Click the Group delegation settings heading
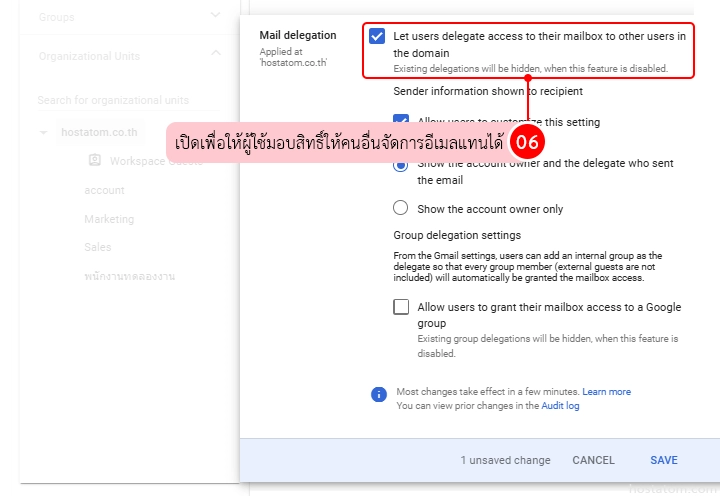 coord(457,235)
